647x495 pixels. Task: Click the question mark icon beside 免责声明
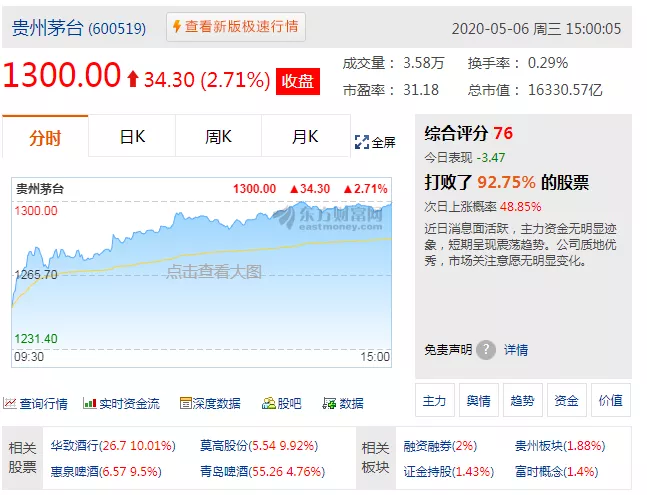point(485,350)
